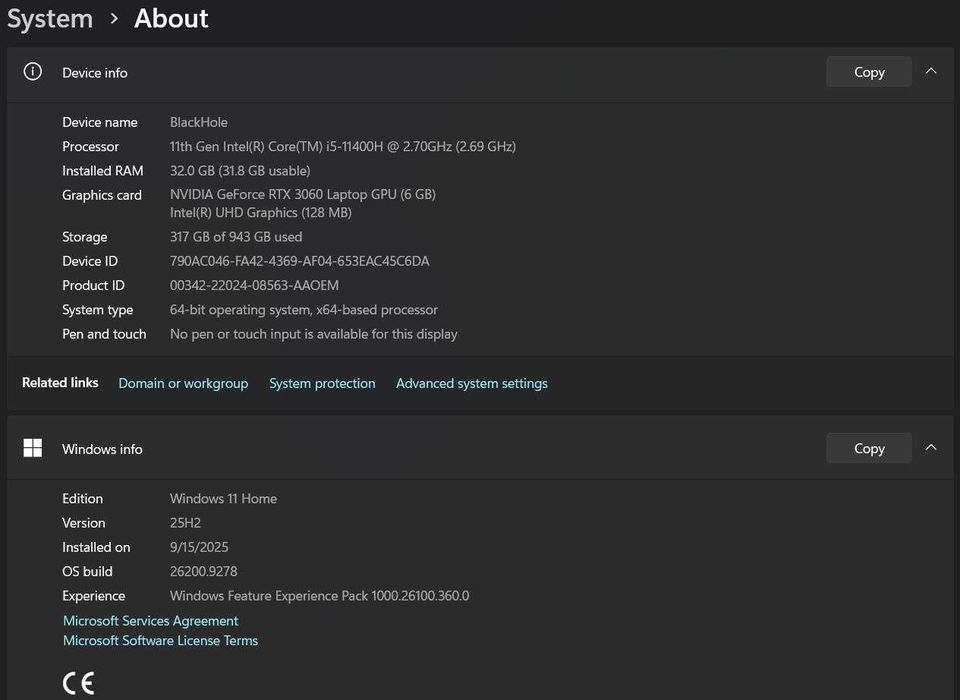Click the Version label
This screenshot has width=960, height=700.
point(83,522)
